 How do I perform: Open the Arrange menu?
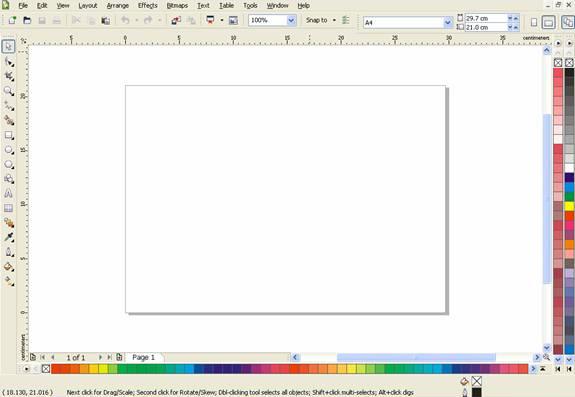[x=117, y=5]
